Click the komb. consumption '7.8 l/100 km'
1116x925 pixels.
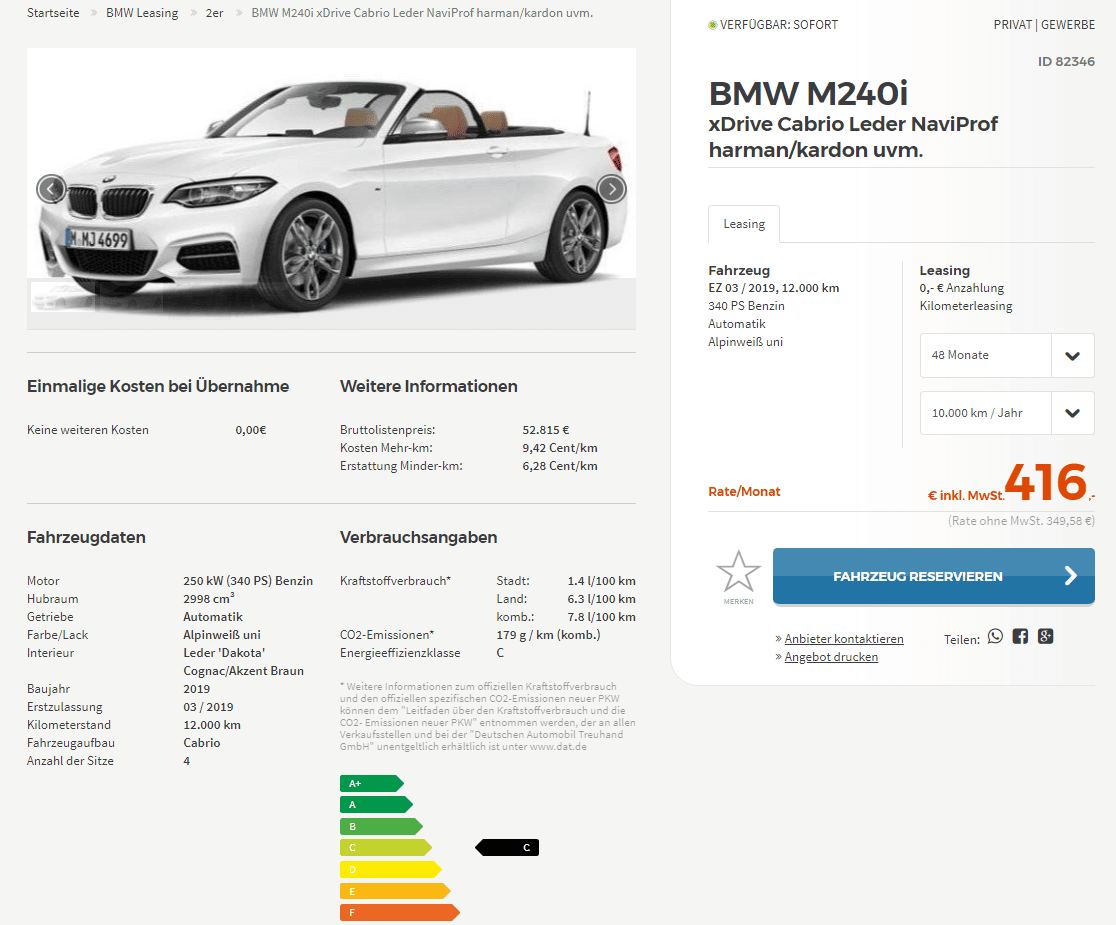601,617
